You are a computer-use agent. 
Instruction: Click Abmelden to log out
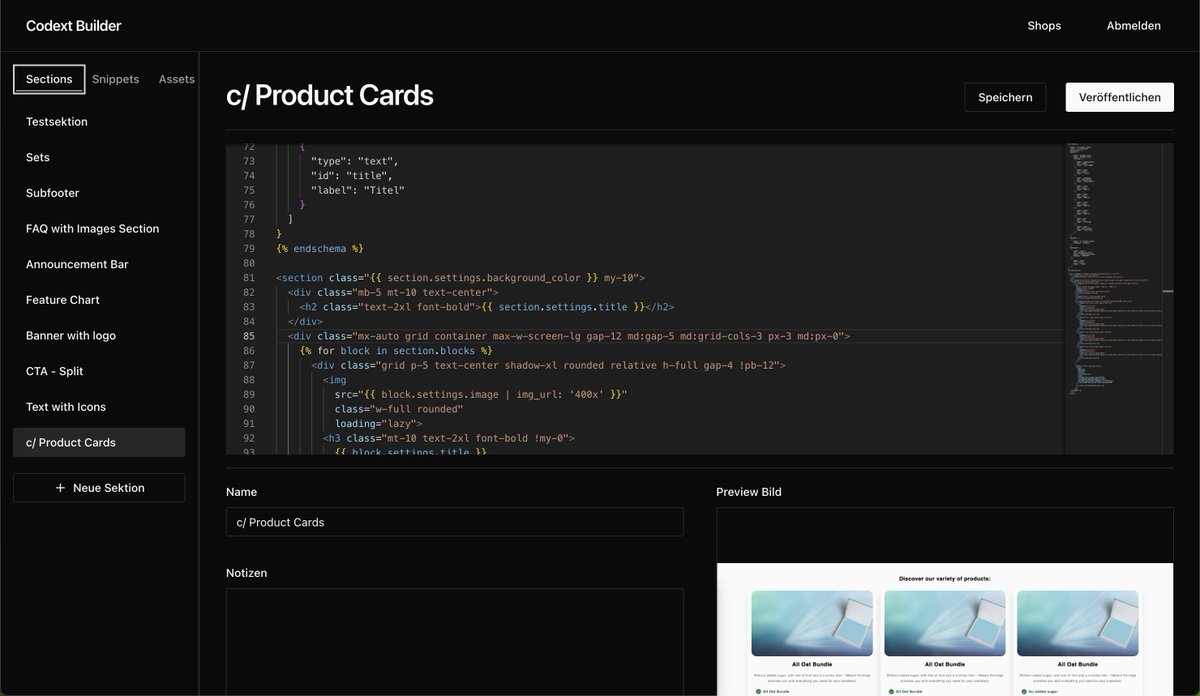[1133, 26]
